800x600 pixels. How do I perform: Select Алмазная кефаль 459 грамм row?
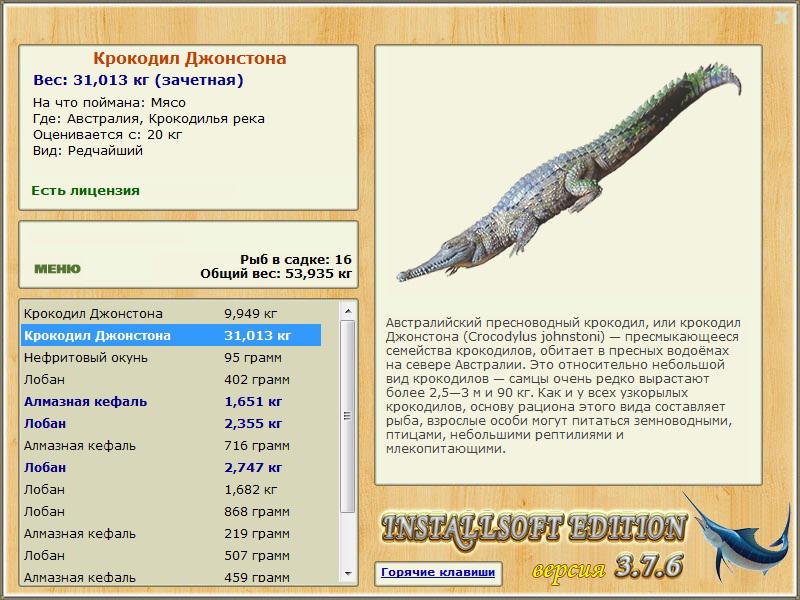[x=171, y=577]
